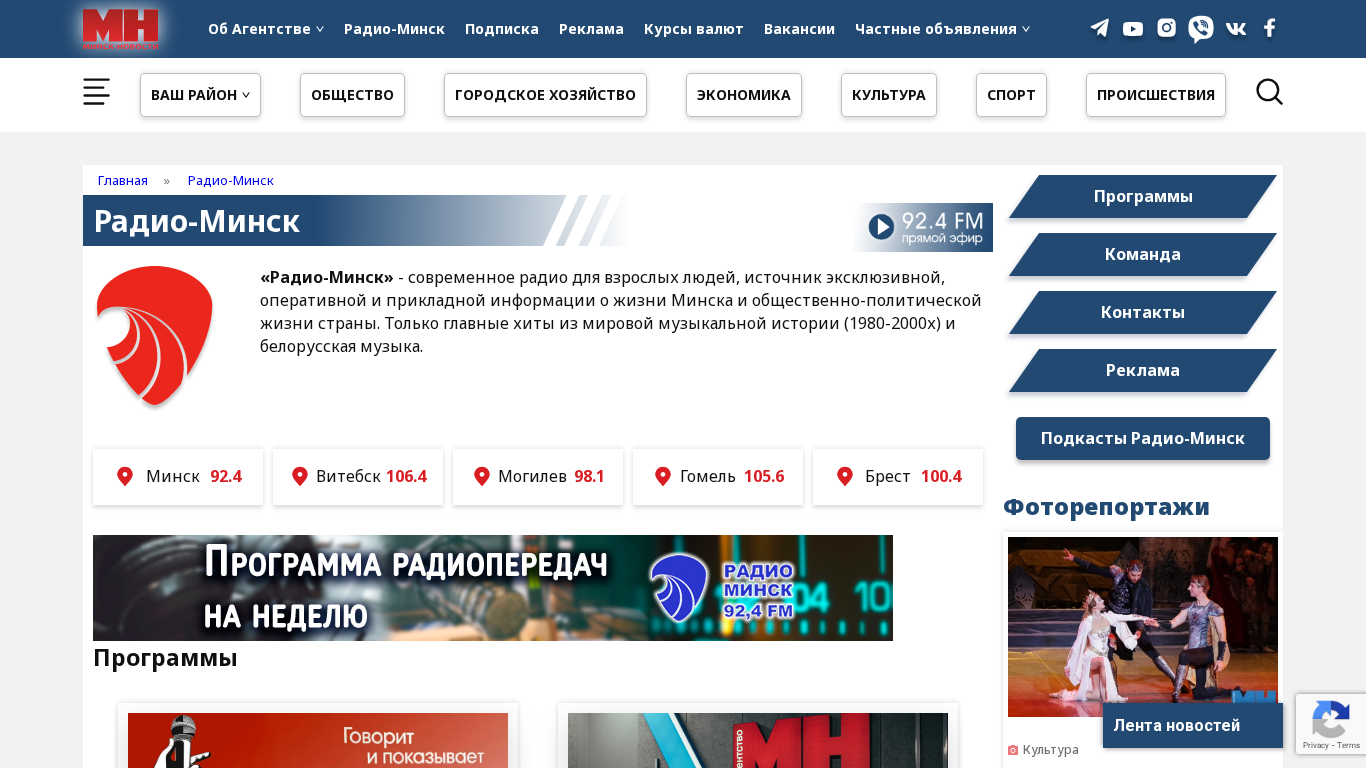This screenshot has width=1366, height=768.
Task: Open the Telegram social link
Action: click(1100, 28)
